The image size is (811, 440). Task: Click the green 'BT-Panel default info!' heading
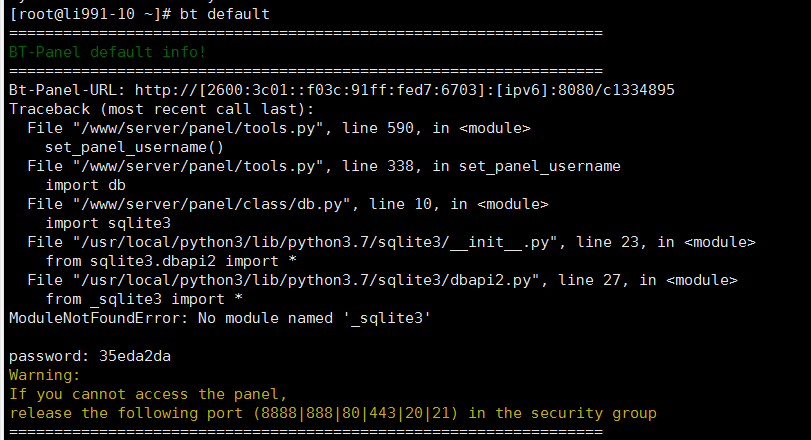107,52
